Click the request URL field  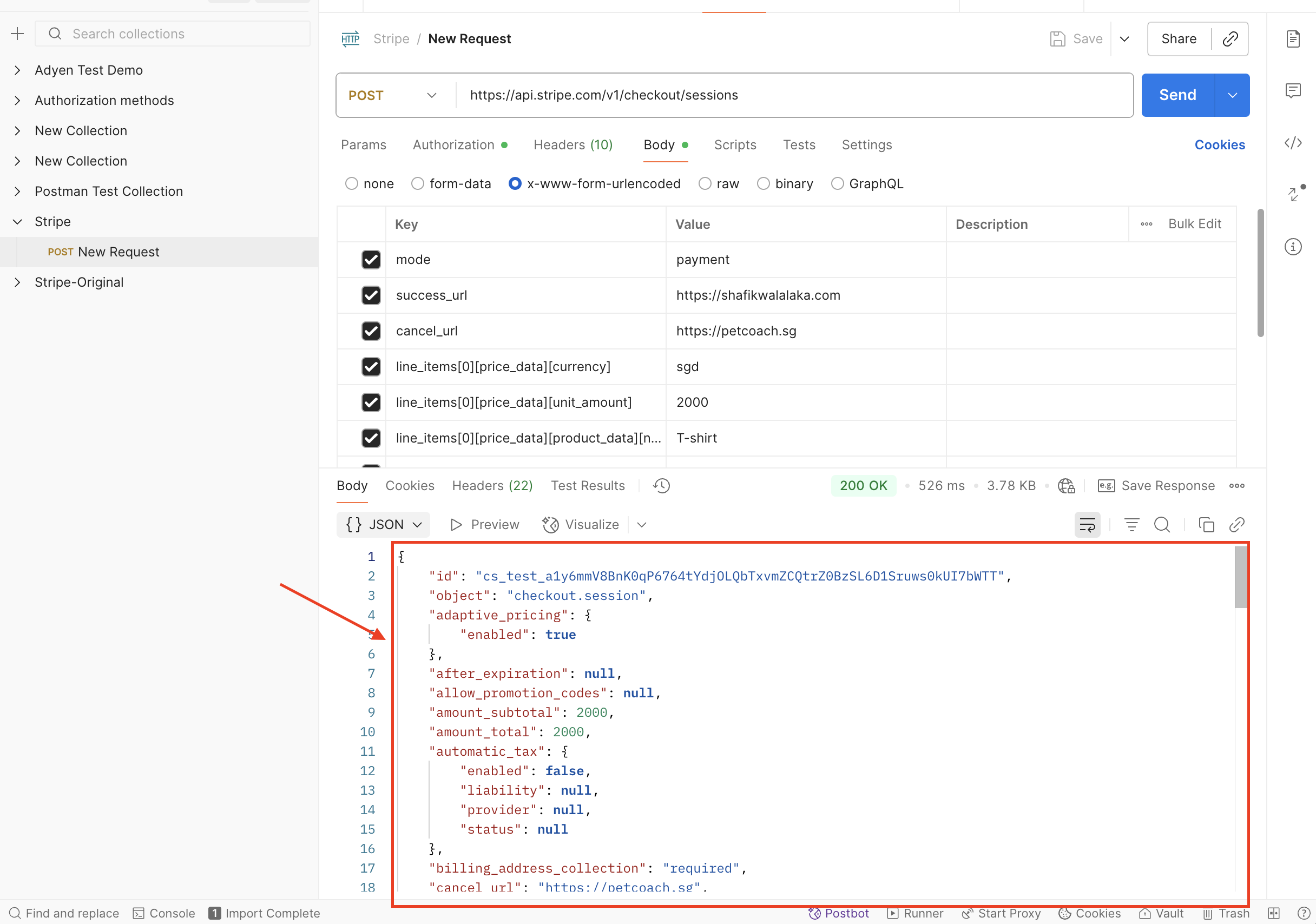click(x=794, y=95)
